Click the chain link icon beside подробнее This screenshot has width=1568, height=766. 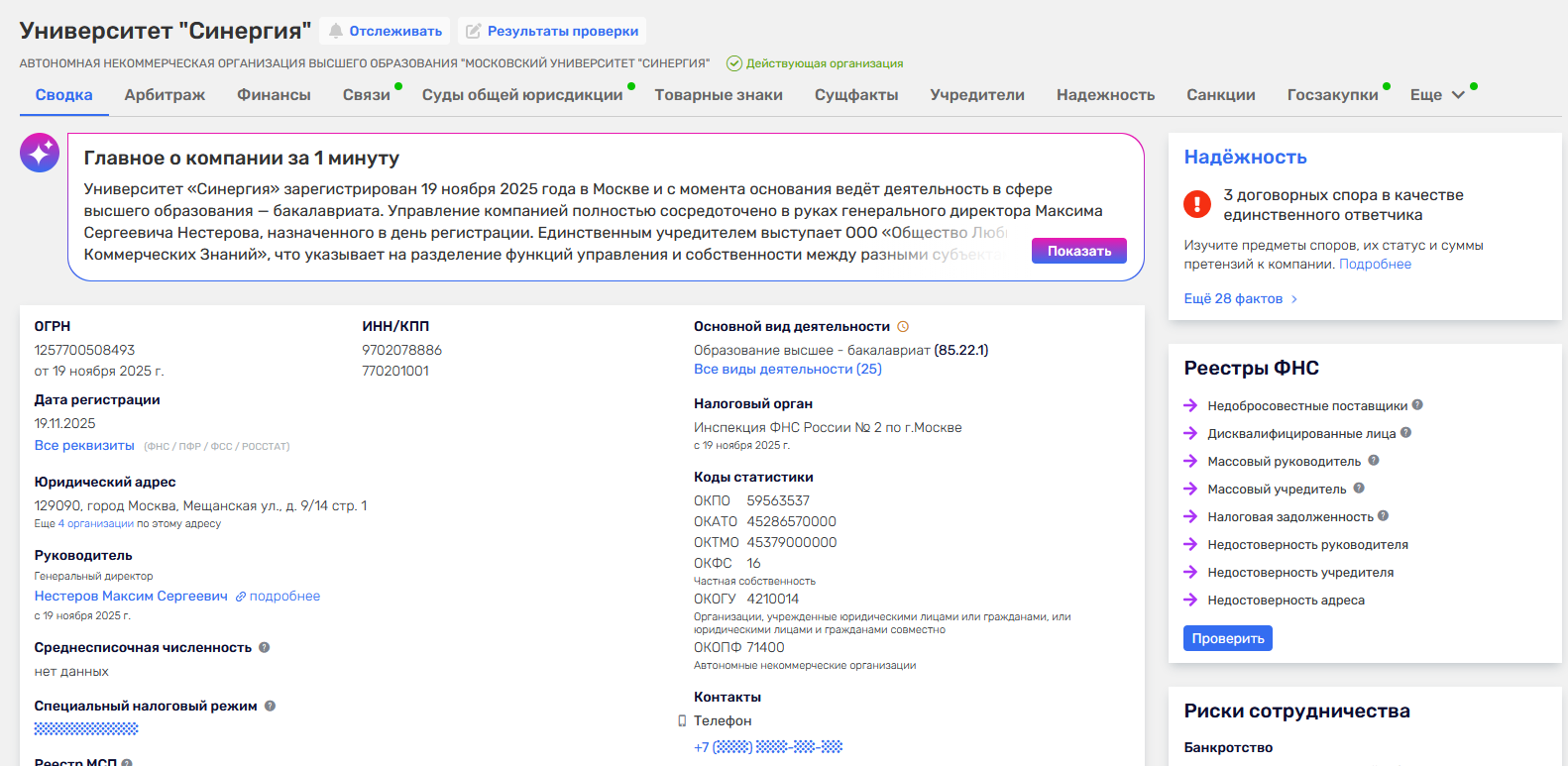point(240,597)
